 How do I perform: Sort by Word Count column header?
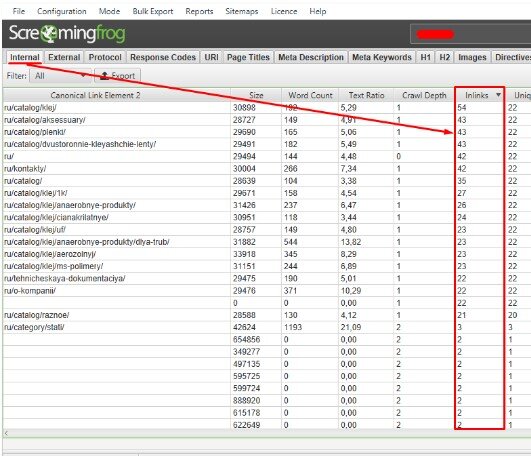(310, 95)
